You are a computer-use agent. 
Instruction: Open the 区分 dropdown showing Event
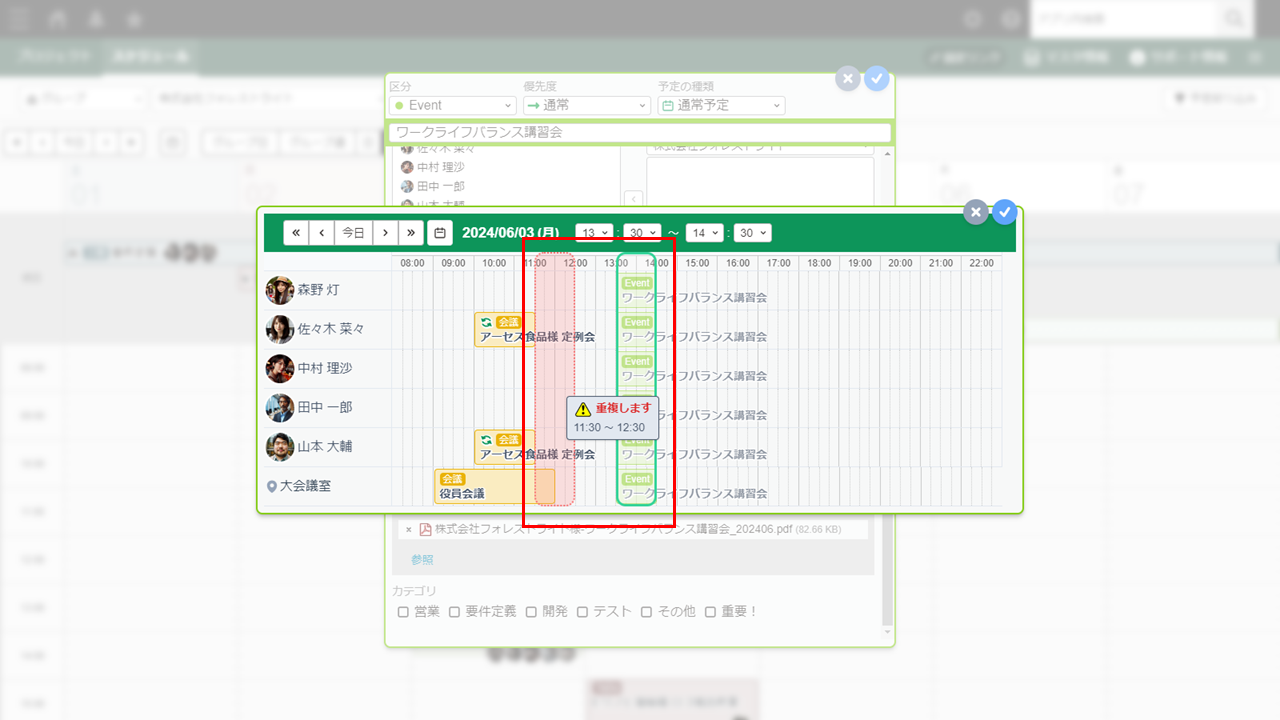pyautogui.click(x=453, y=105)
